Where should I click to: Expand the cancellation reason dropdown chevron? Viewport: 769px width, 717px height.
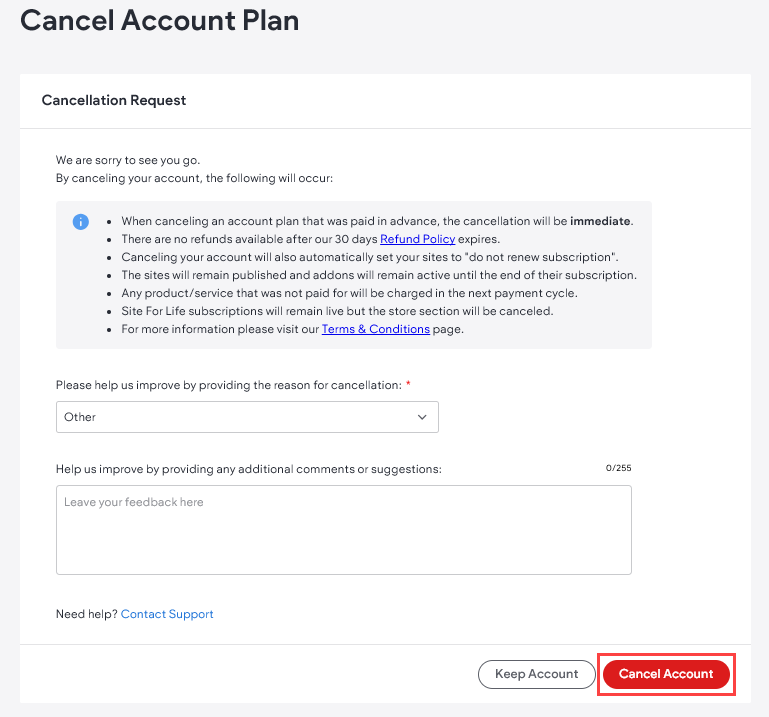pyautogui.click(x=422, y=417)
